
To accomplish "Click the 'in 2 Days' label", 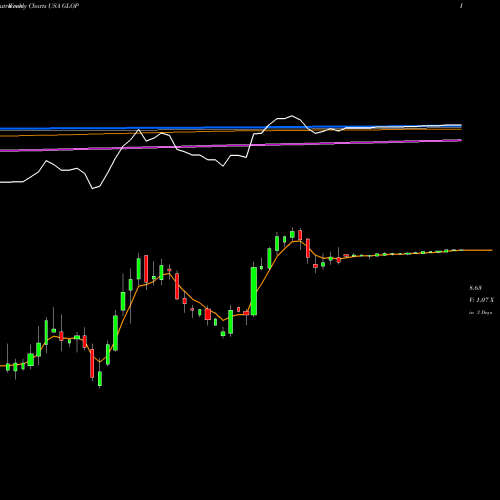I will (x=481, y=313).
